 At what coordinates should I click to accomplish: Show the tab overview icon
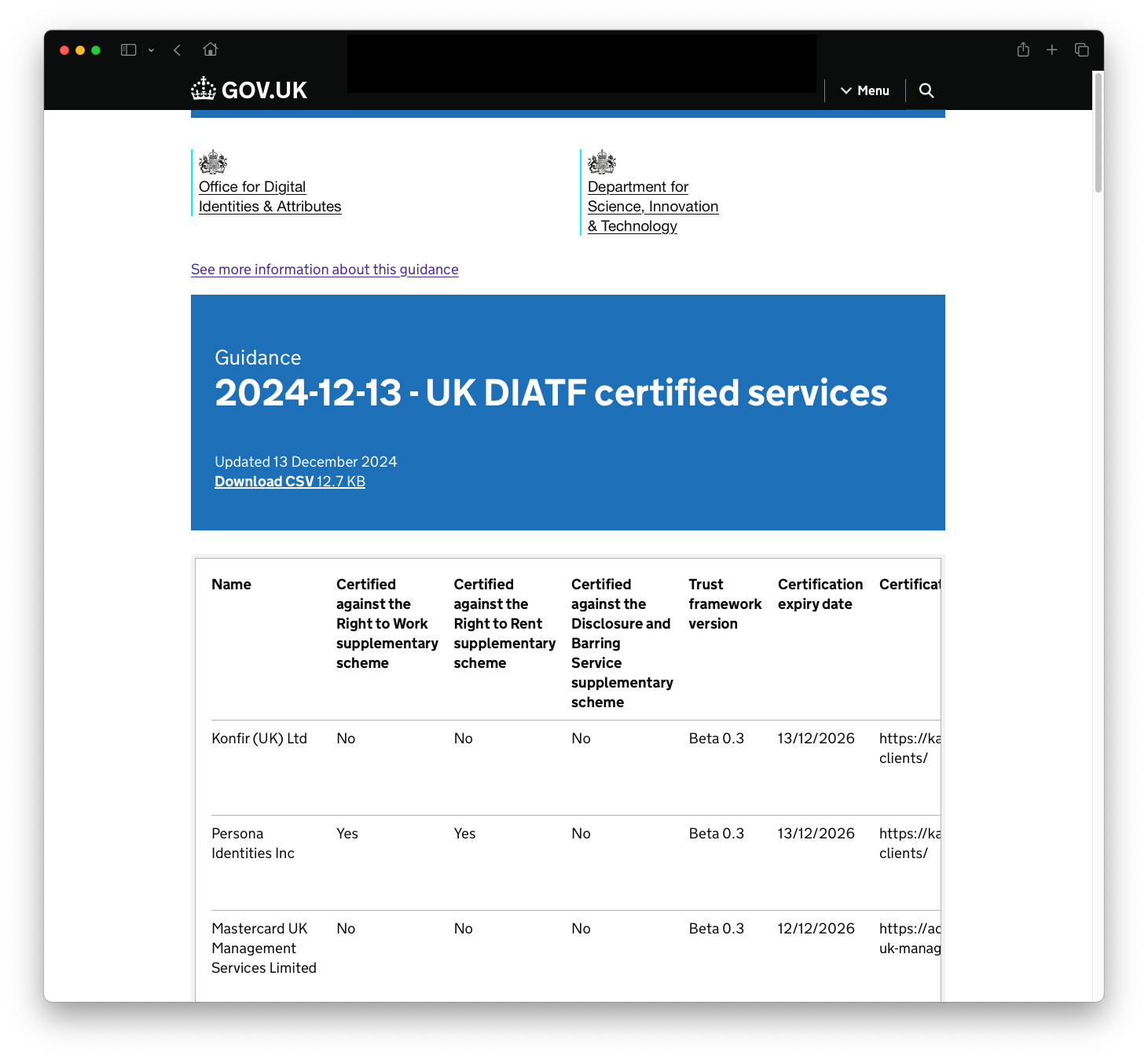click(x=1081, y=50)
